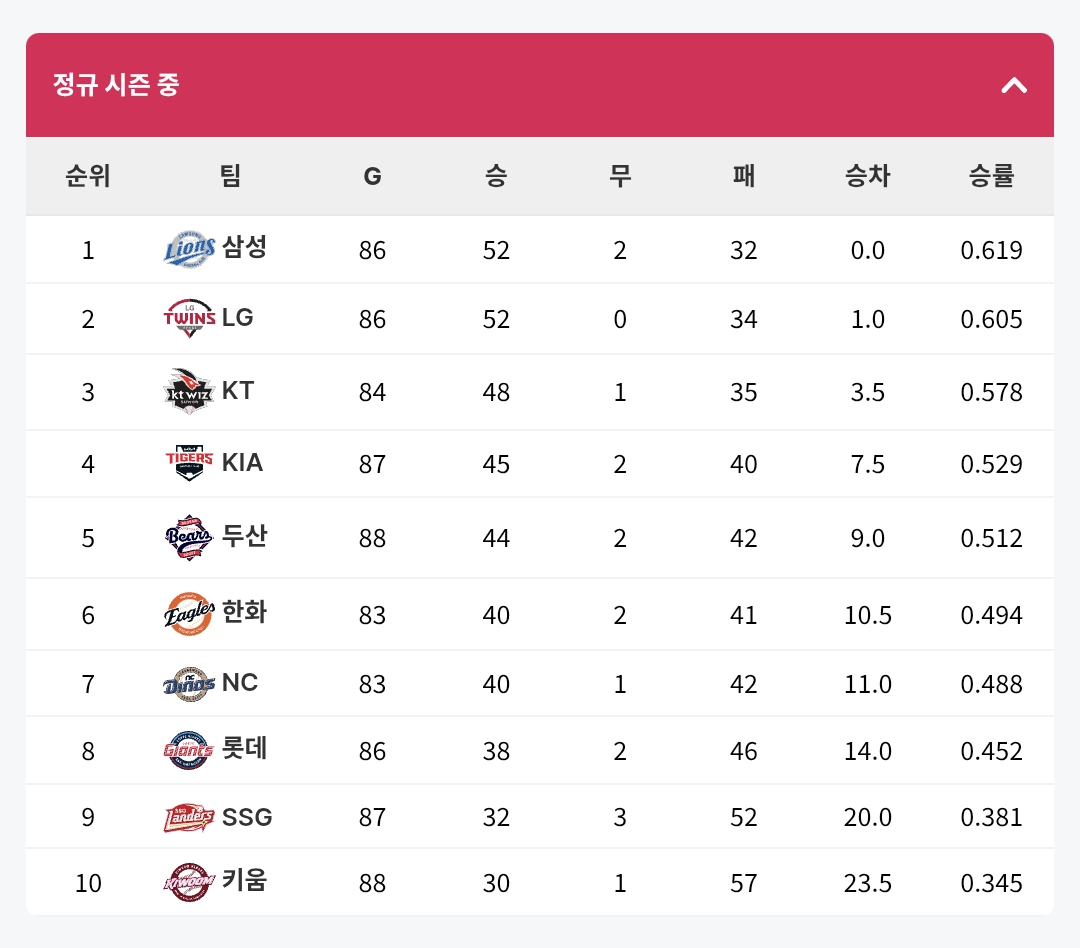
Task: Click the Samsung Lions team logo
Action: pos(189,249)
